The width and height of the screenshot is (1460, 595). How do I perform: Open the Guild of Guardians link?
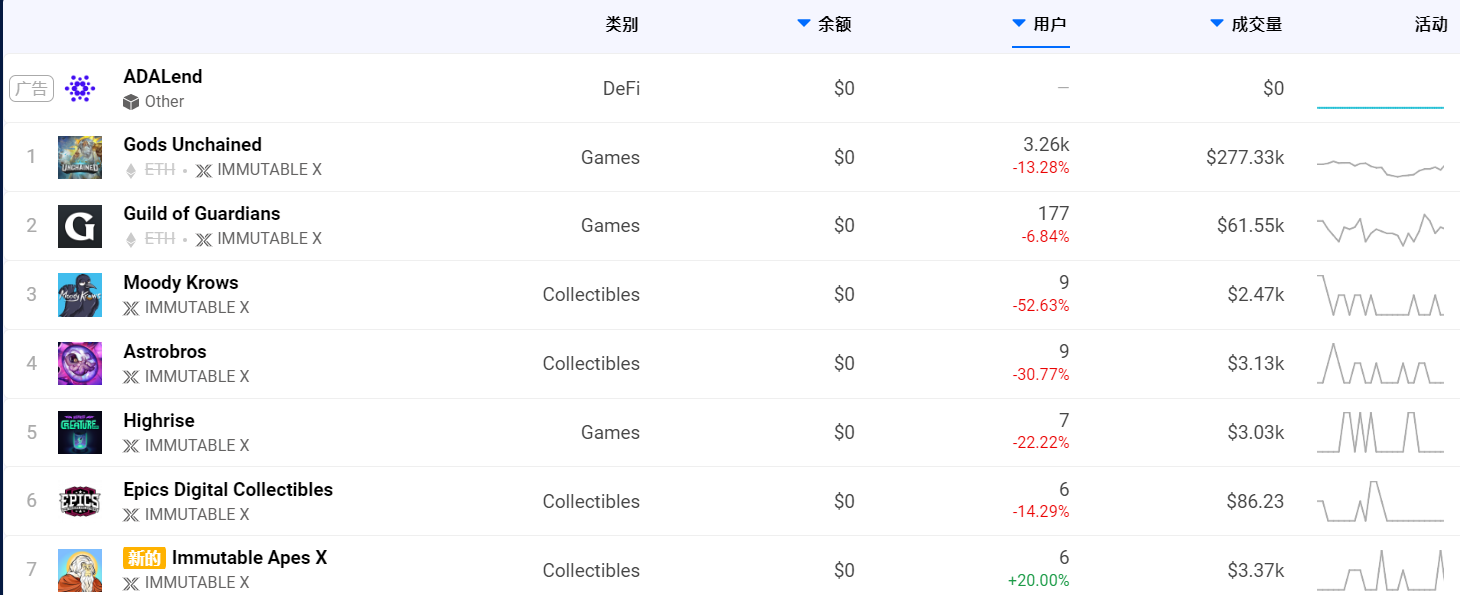coord(202,214)
